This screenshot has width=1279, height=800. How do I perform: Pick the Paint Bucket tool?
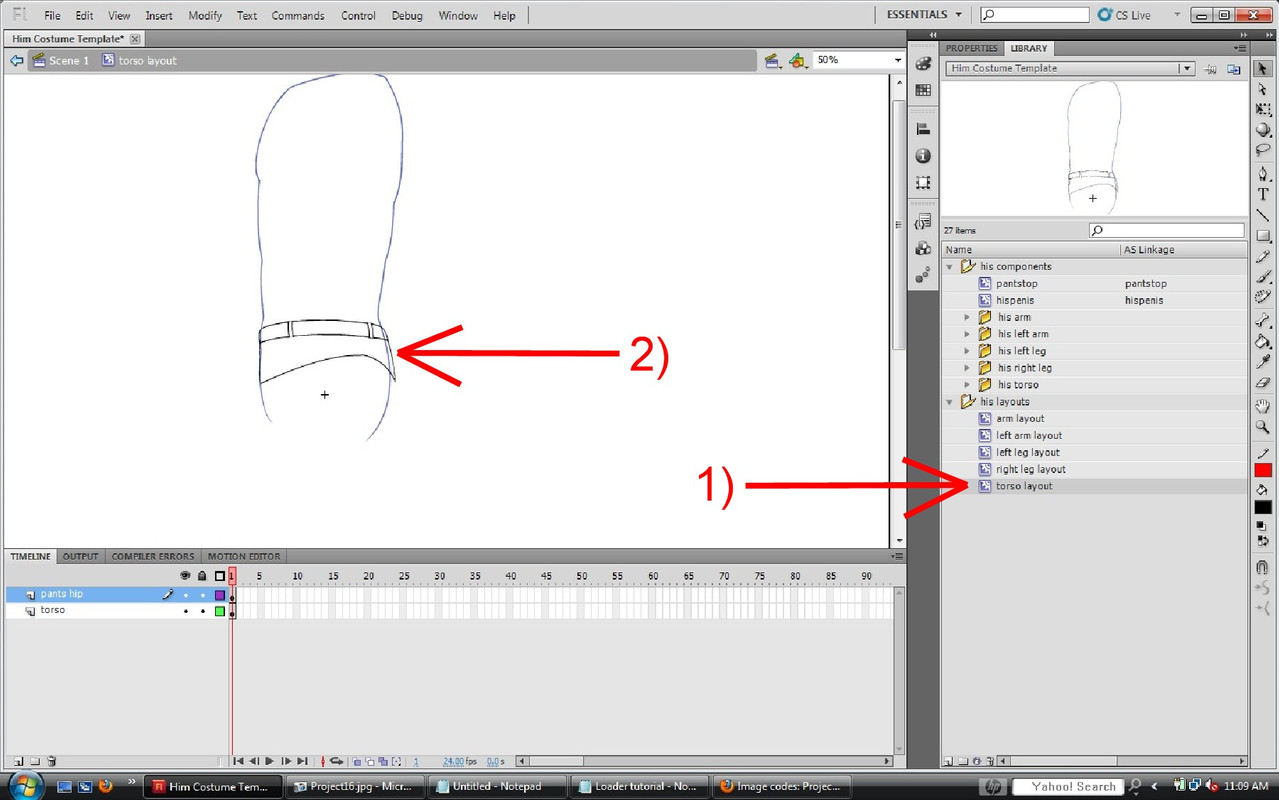(1263, 342)
